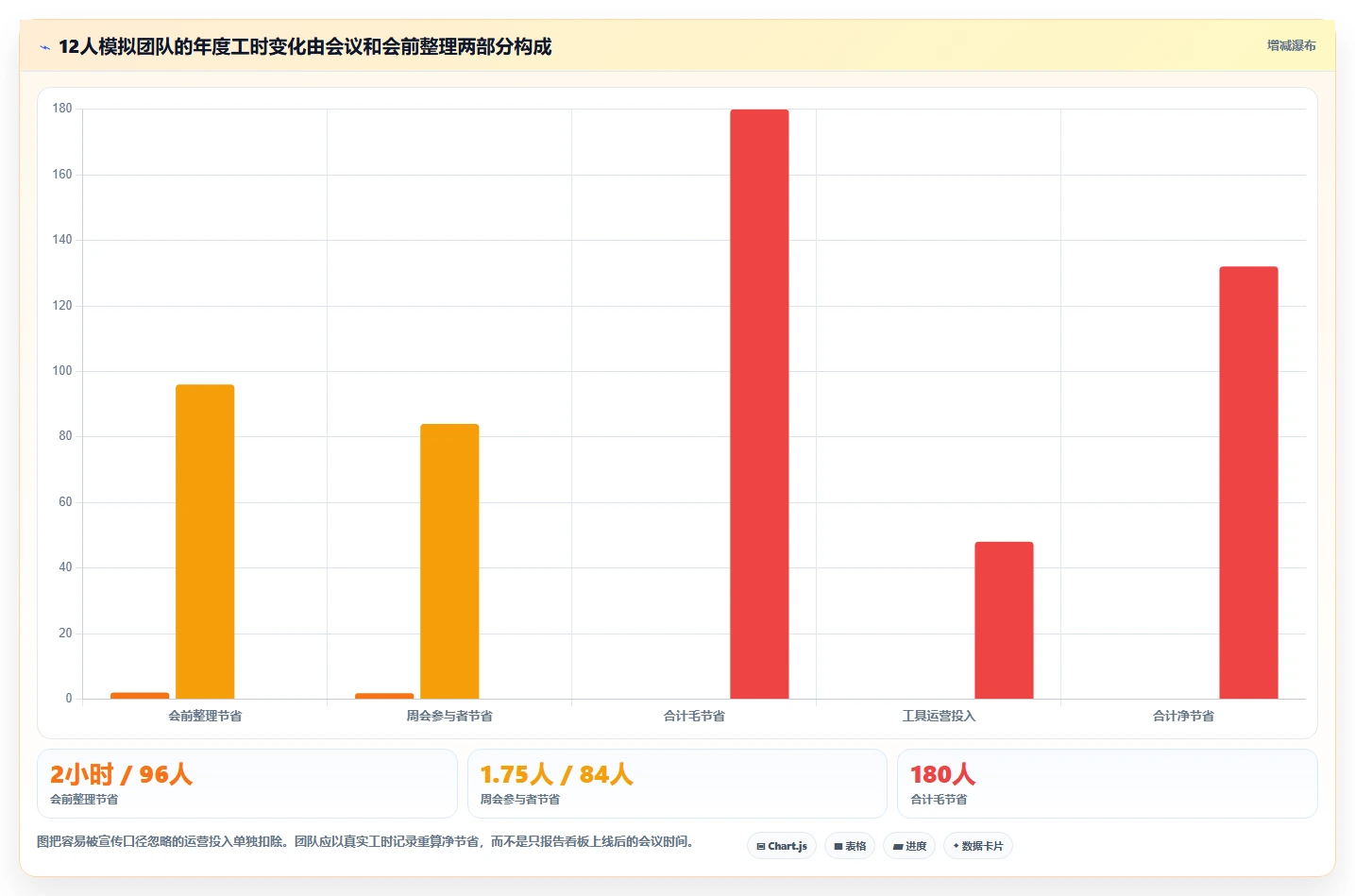The height and width of the screenshot is (896, 1355).
Task: Click the tiny orange bar for 周会参与者节省
Action: point(384,696)
